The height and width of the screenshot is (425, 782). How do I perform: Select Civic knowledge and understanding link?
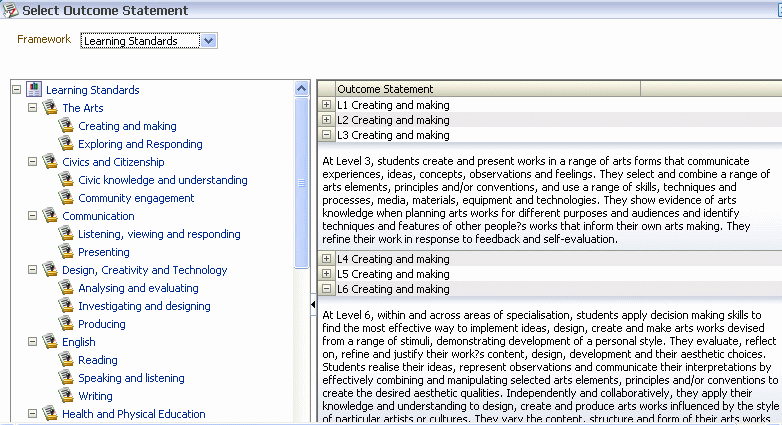163,180
